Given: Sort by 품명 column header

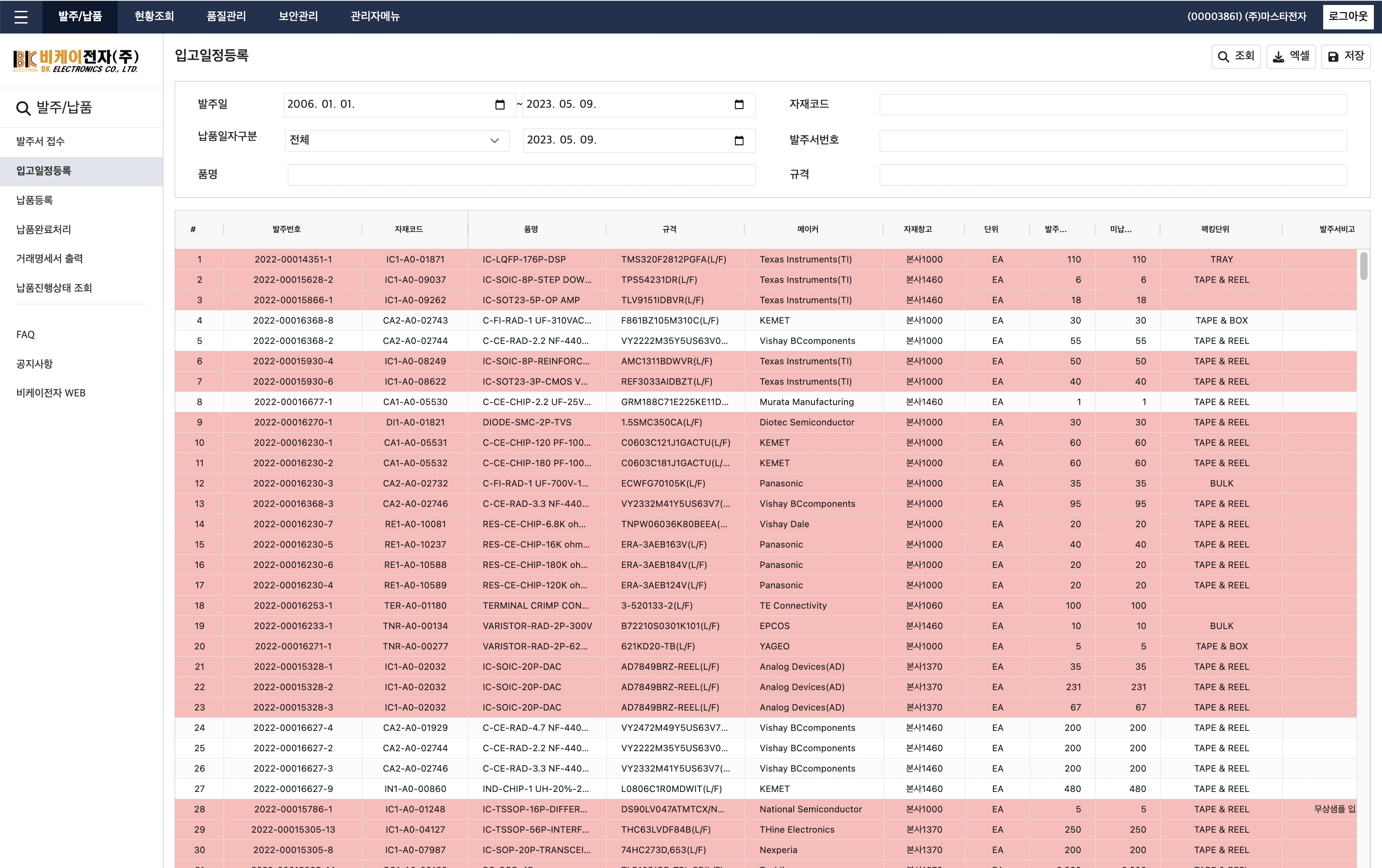Looking at the screenshot, I should [531, 229].
